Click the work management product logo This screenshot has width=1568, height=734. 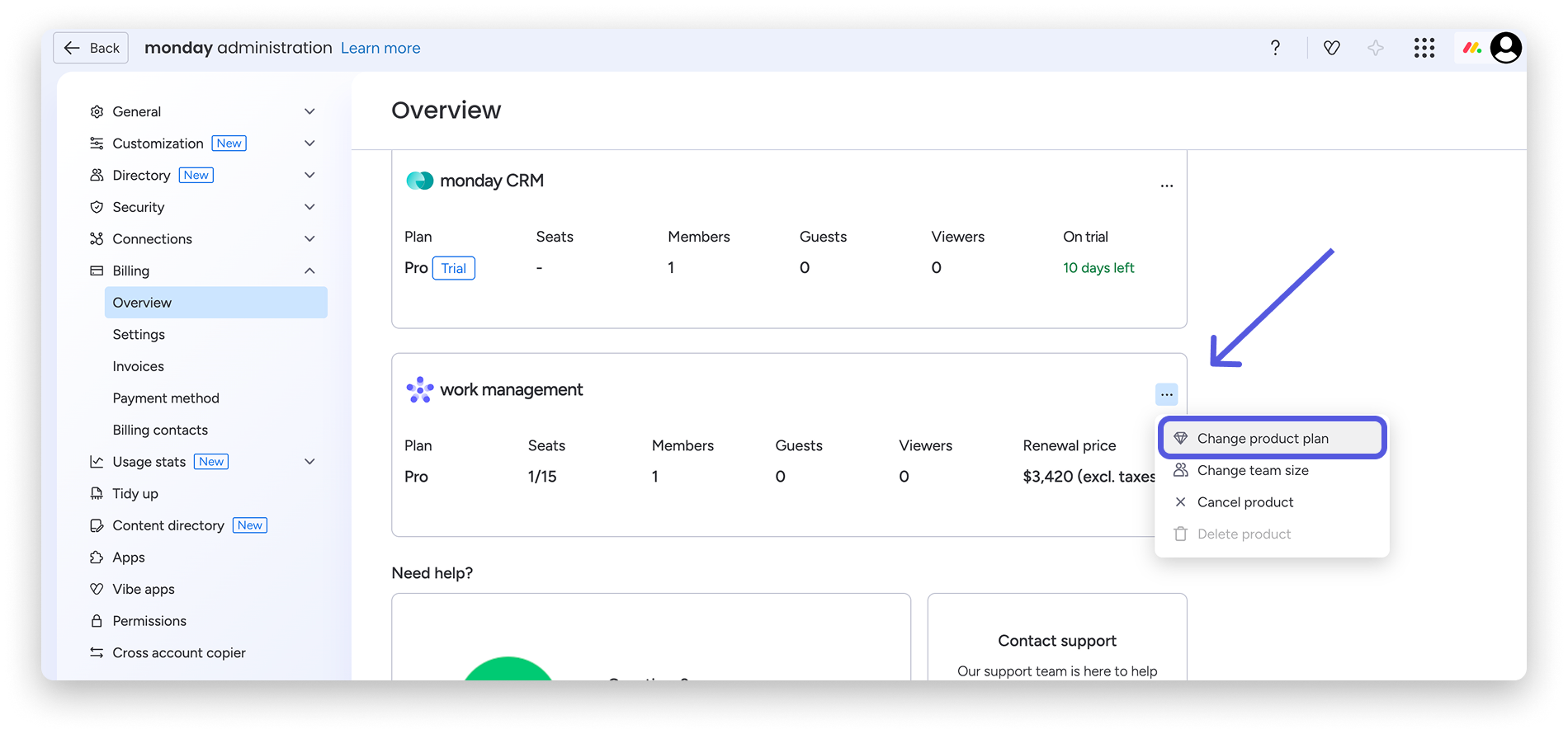pos(419,389)
